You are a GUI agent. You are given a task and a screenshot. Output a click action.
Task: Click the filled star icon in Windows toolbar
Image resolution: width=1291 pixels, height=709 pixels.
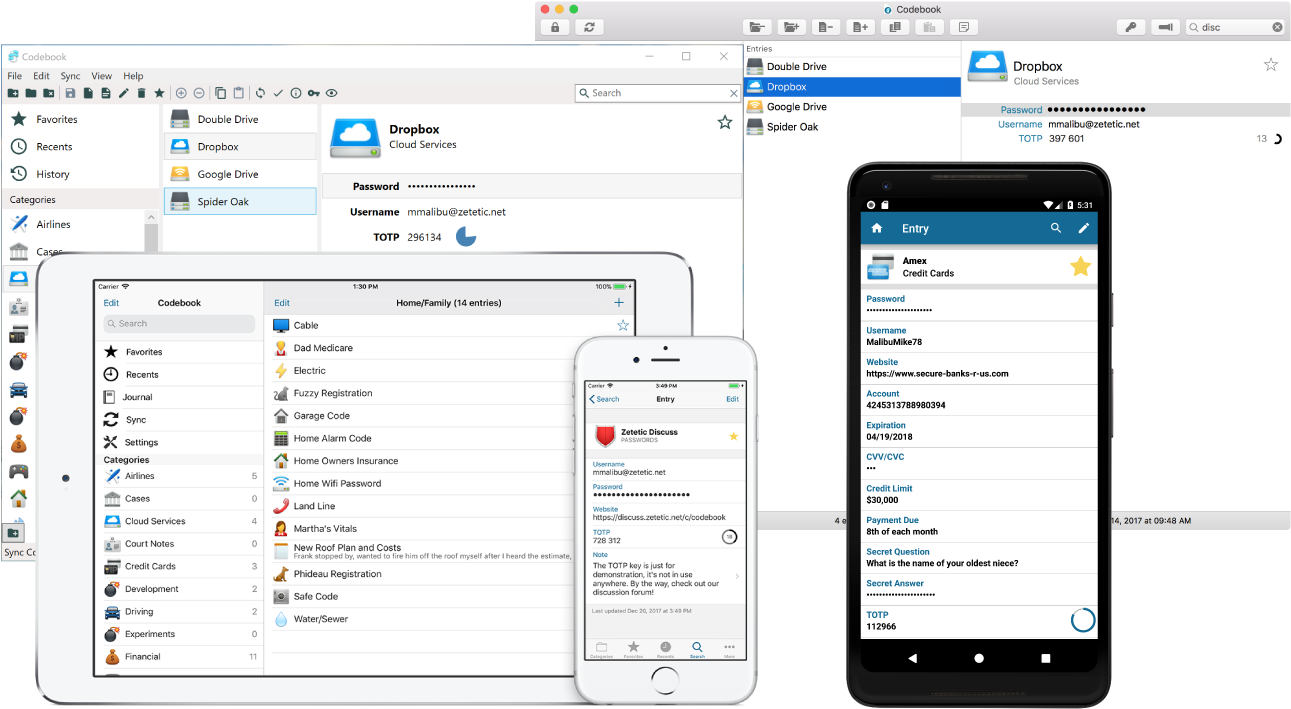159,93
